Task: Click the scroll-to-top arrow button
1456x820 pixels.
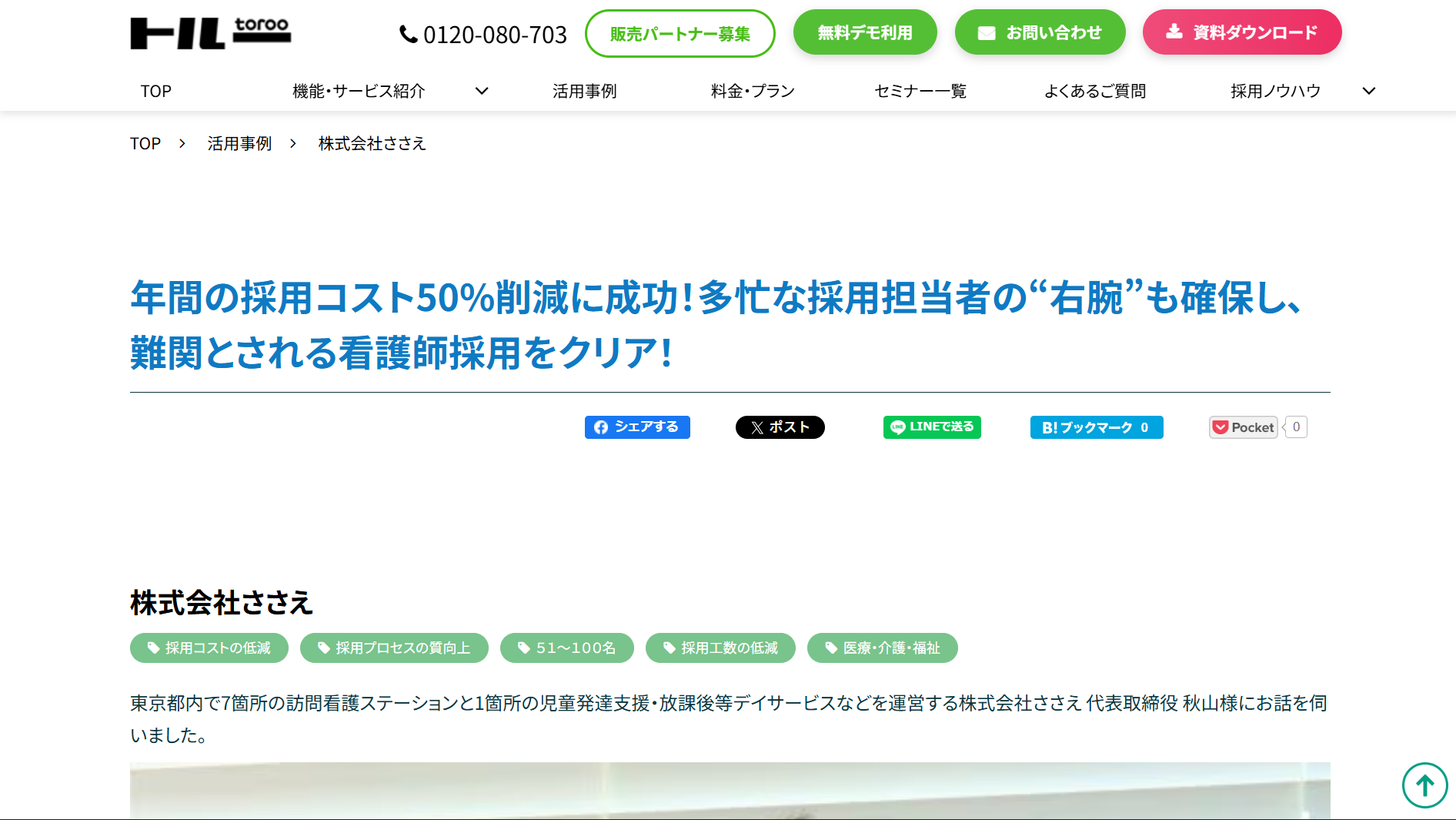Action: [x=1424, y=785]
